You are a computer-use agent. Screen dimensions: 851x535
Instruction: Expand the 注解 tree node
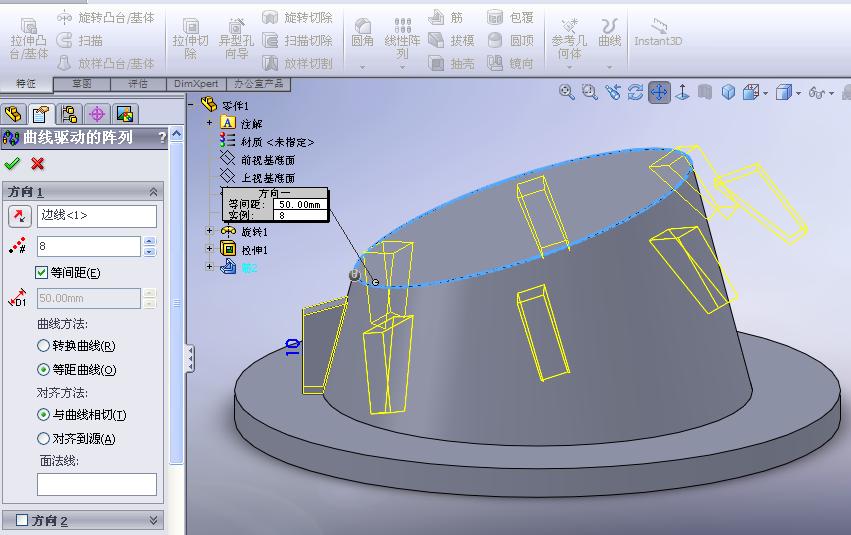coord(209,123)
